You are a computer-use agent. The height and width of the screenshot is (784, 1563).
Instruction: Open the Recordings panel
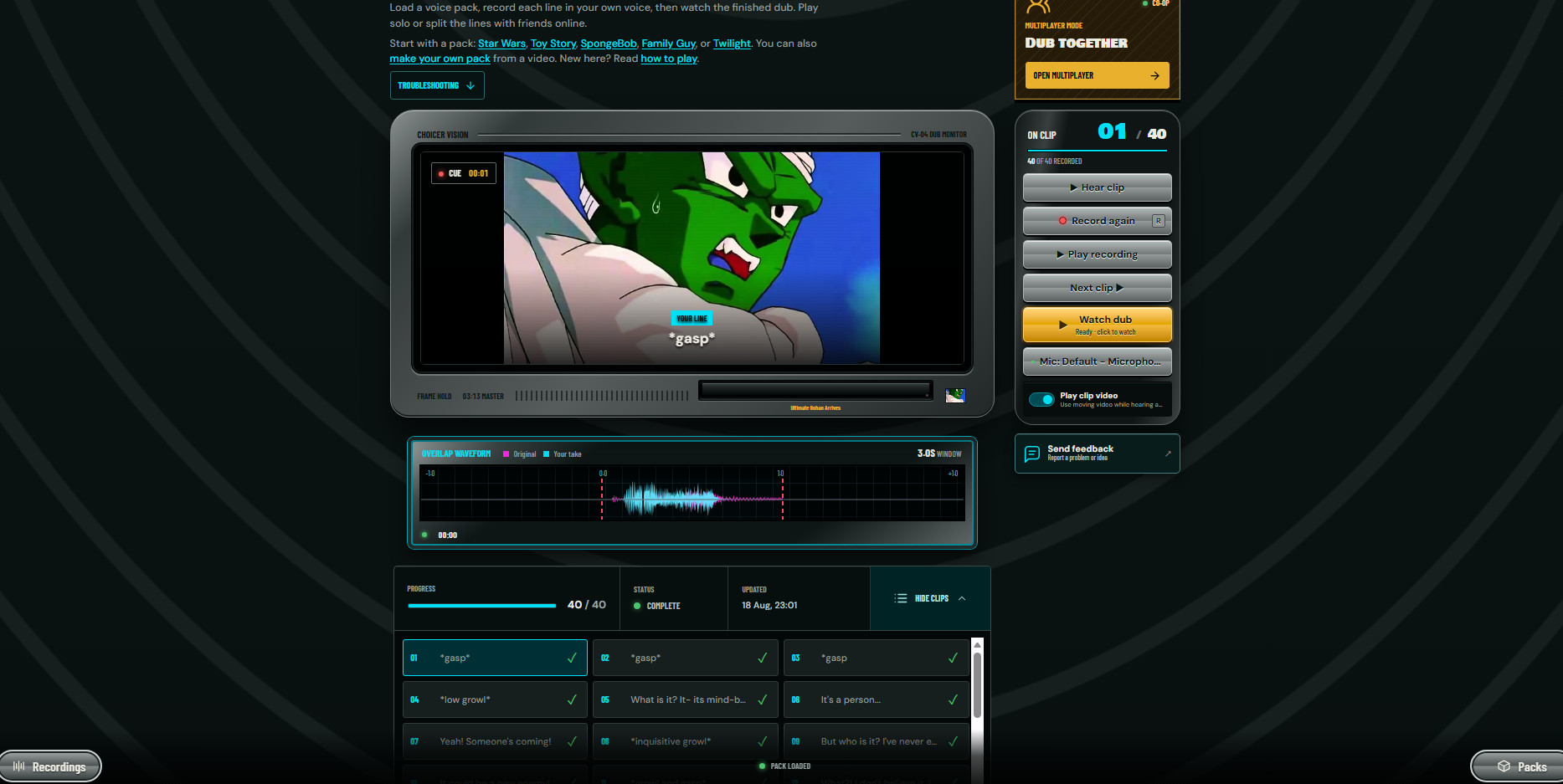point(50,766)
